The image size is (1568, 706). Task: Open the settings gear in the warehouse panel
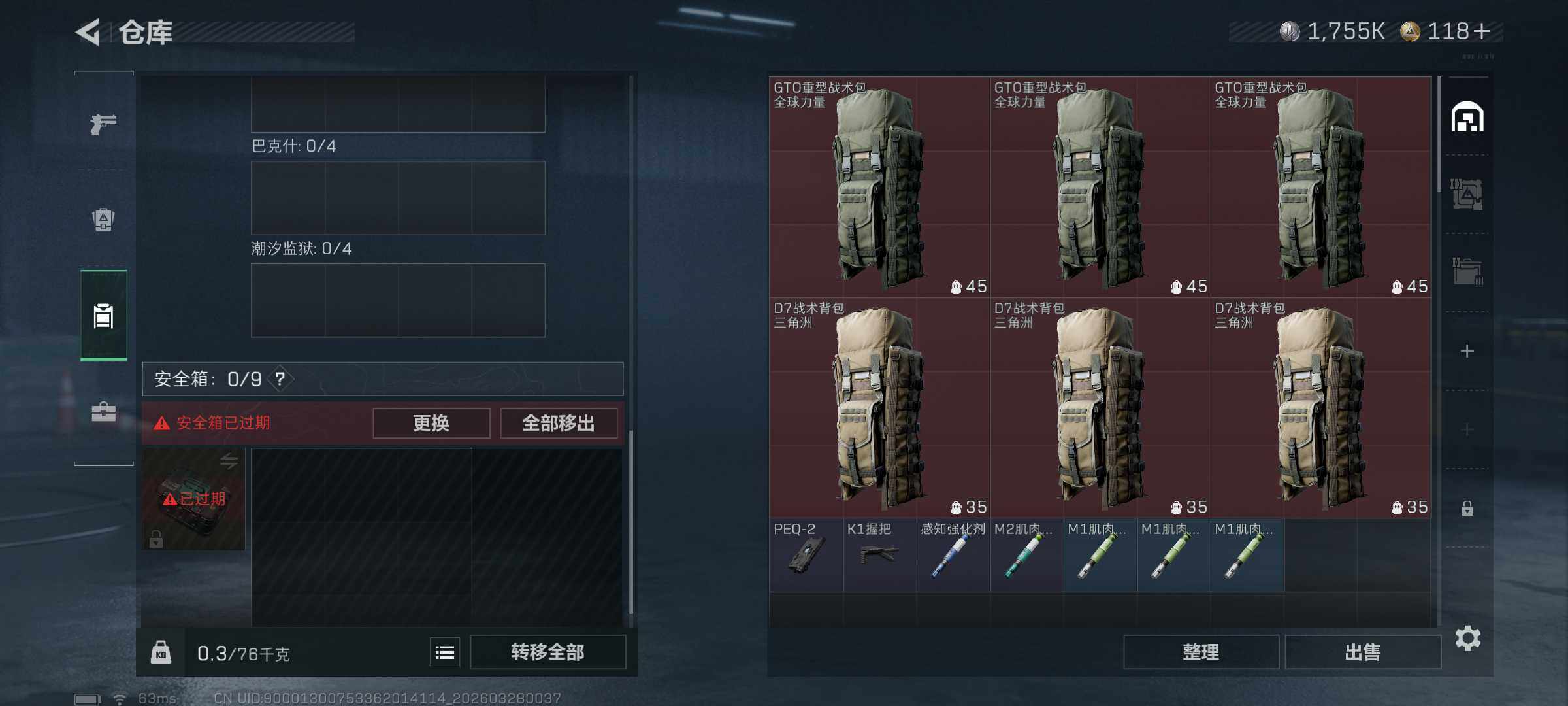coord(1467,638)
